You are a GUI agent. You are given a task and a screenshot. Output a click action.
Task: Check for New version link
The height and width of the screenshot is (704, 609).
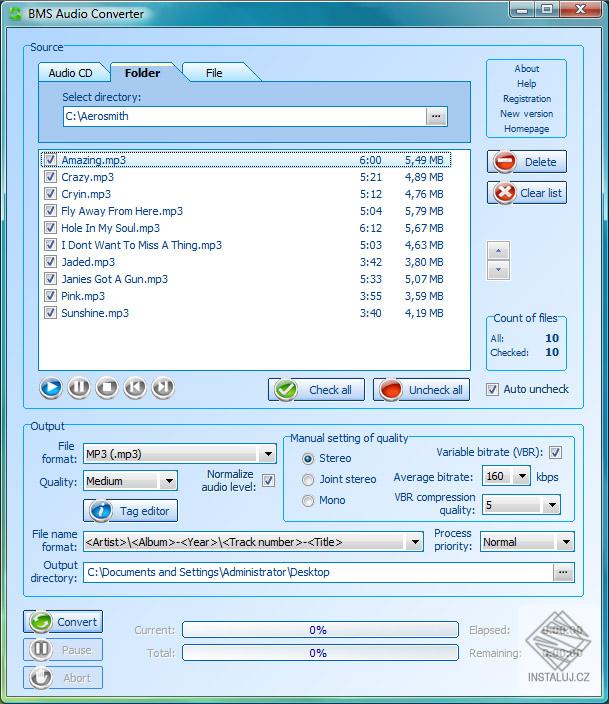(527, 114)
